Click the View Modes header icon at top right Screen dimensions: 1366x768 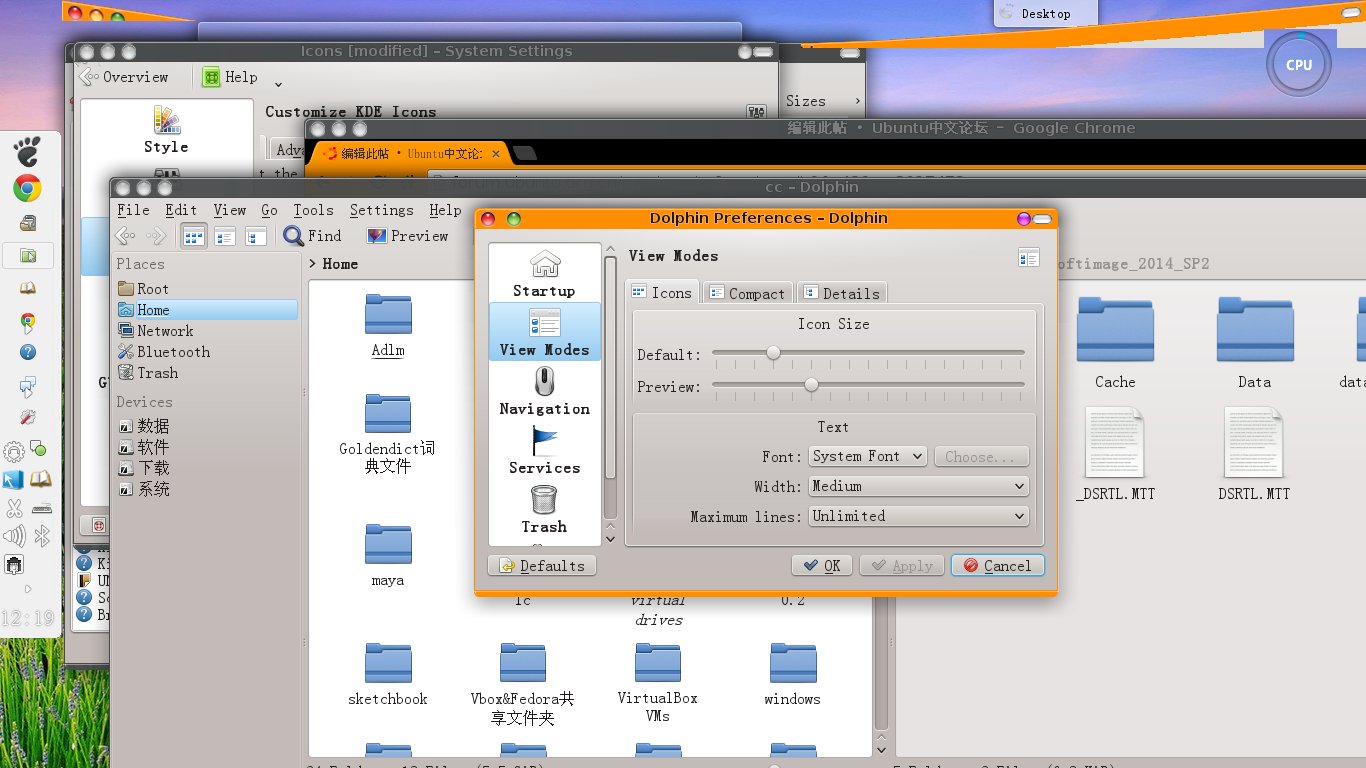coord(1029,257)
